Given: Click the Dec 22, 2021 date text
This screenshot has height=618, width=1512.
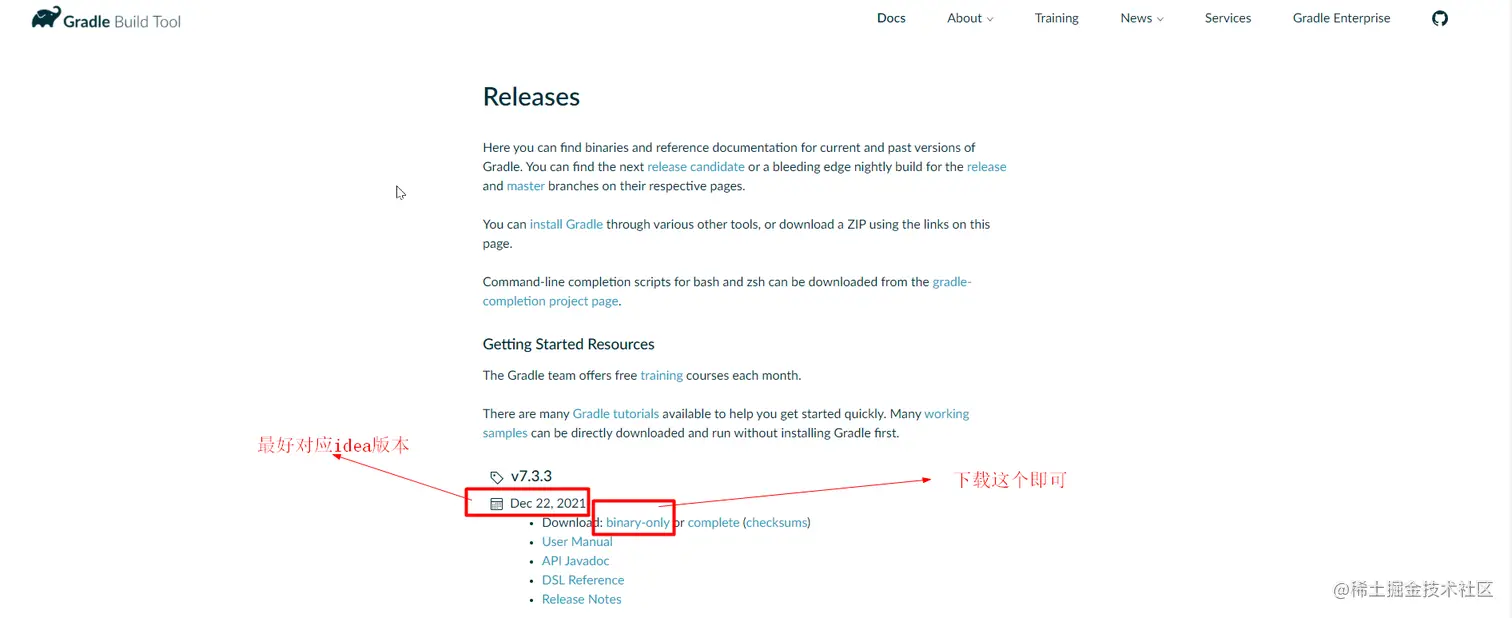Looking at the screenshot, I should point(548,504).
